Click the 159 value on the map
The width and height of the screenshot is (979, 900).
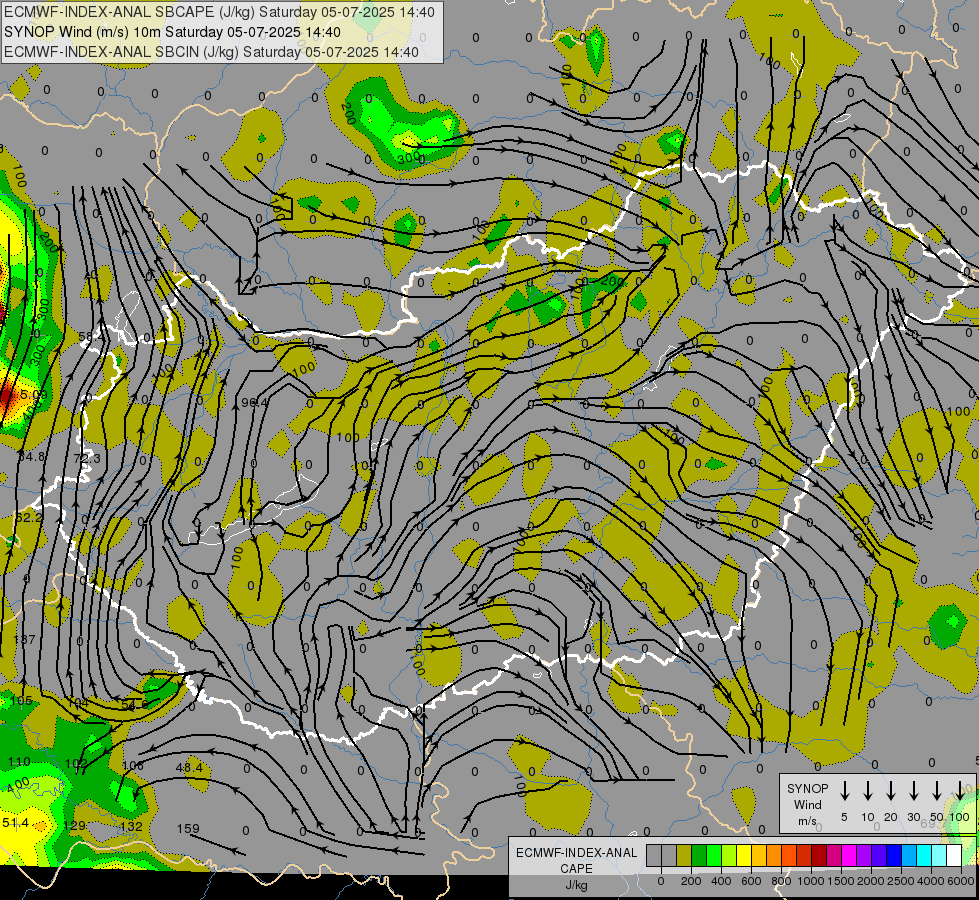coord(188,828)
